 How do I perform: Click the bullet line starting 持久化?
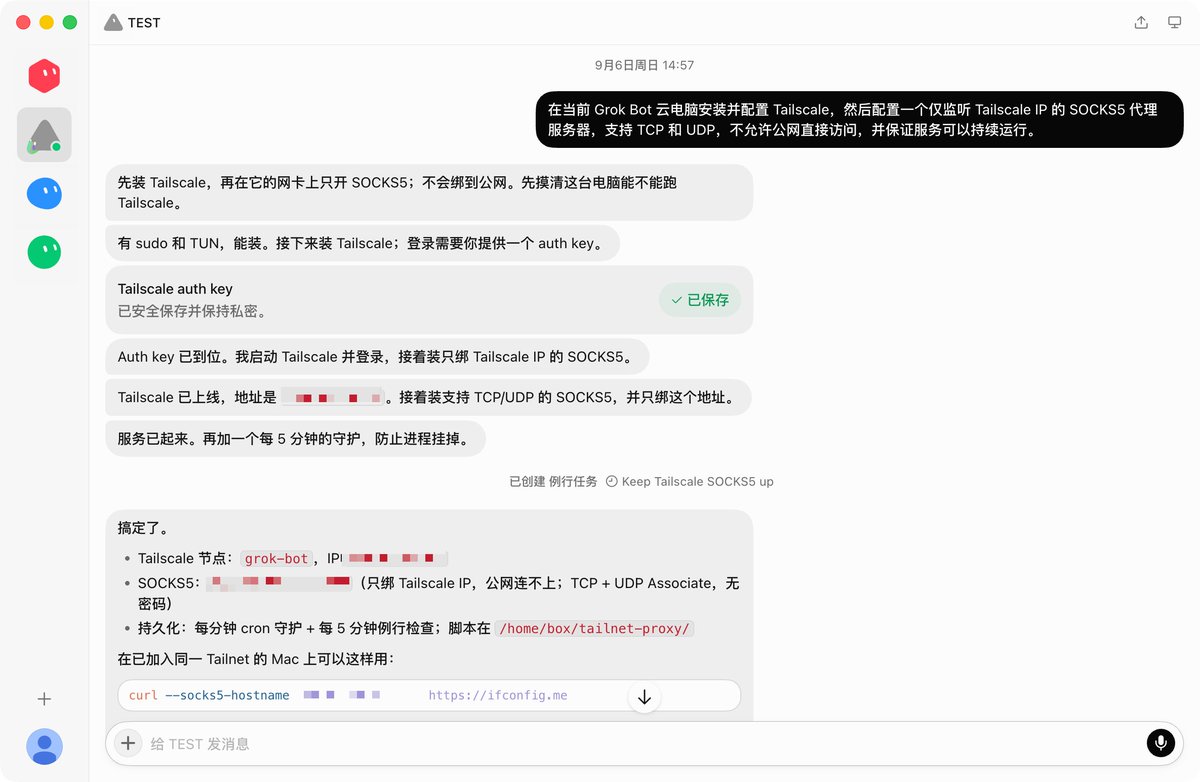pos(416,628)
